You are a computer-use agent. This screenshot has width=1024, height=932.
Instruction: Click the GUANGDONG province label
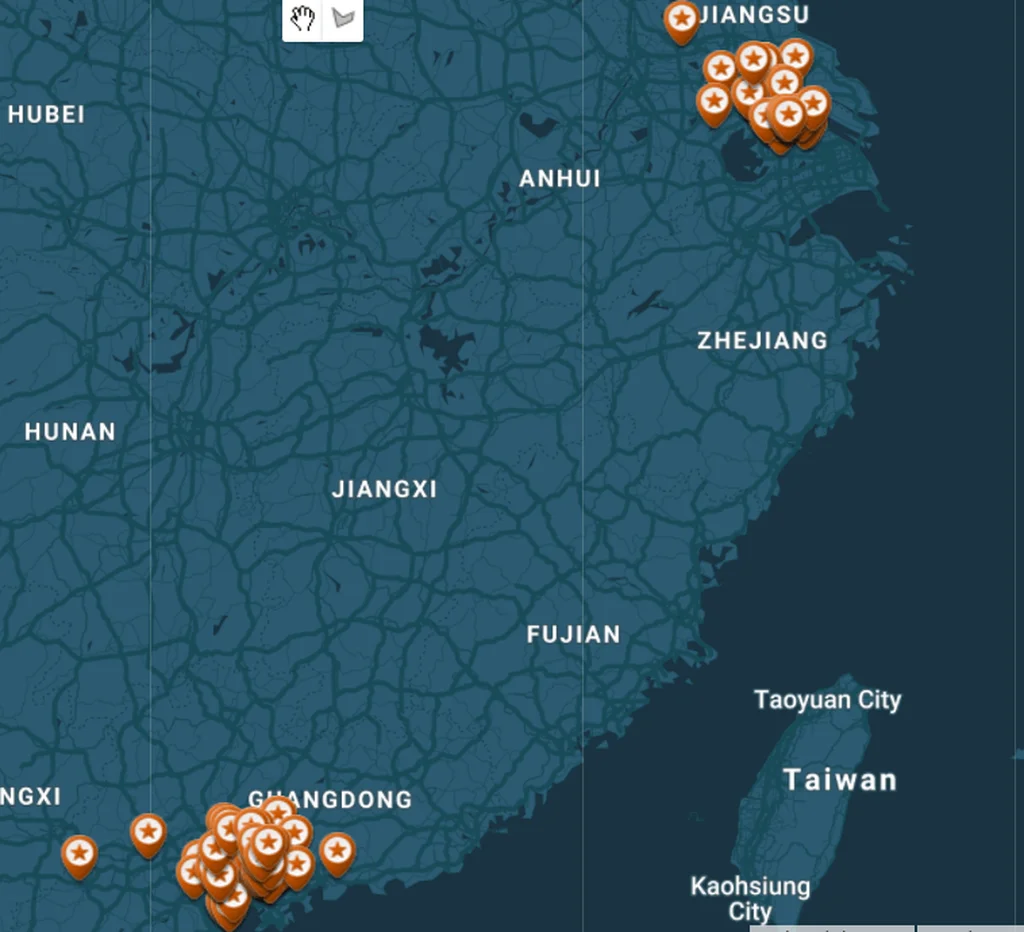[330, 799]
